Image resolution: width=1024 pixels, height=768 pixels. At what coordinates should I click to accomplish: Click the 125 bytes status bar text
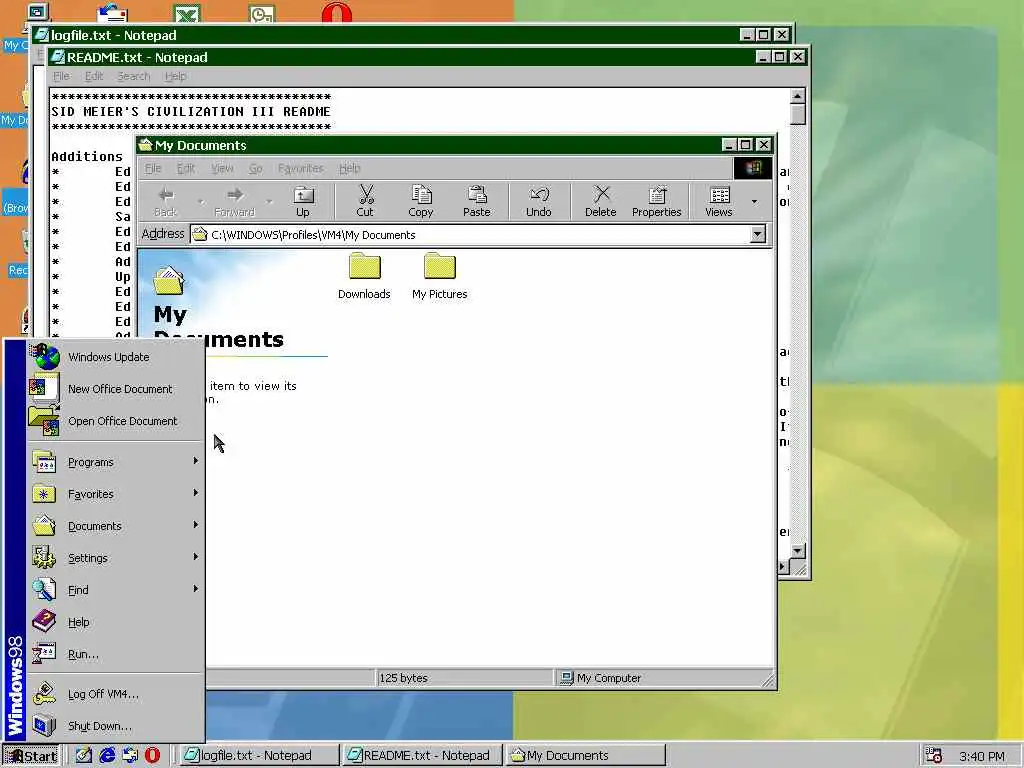(404, 678)
